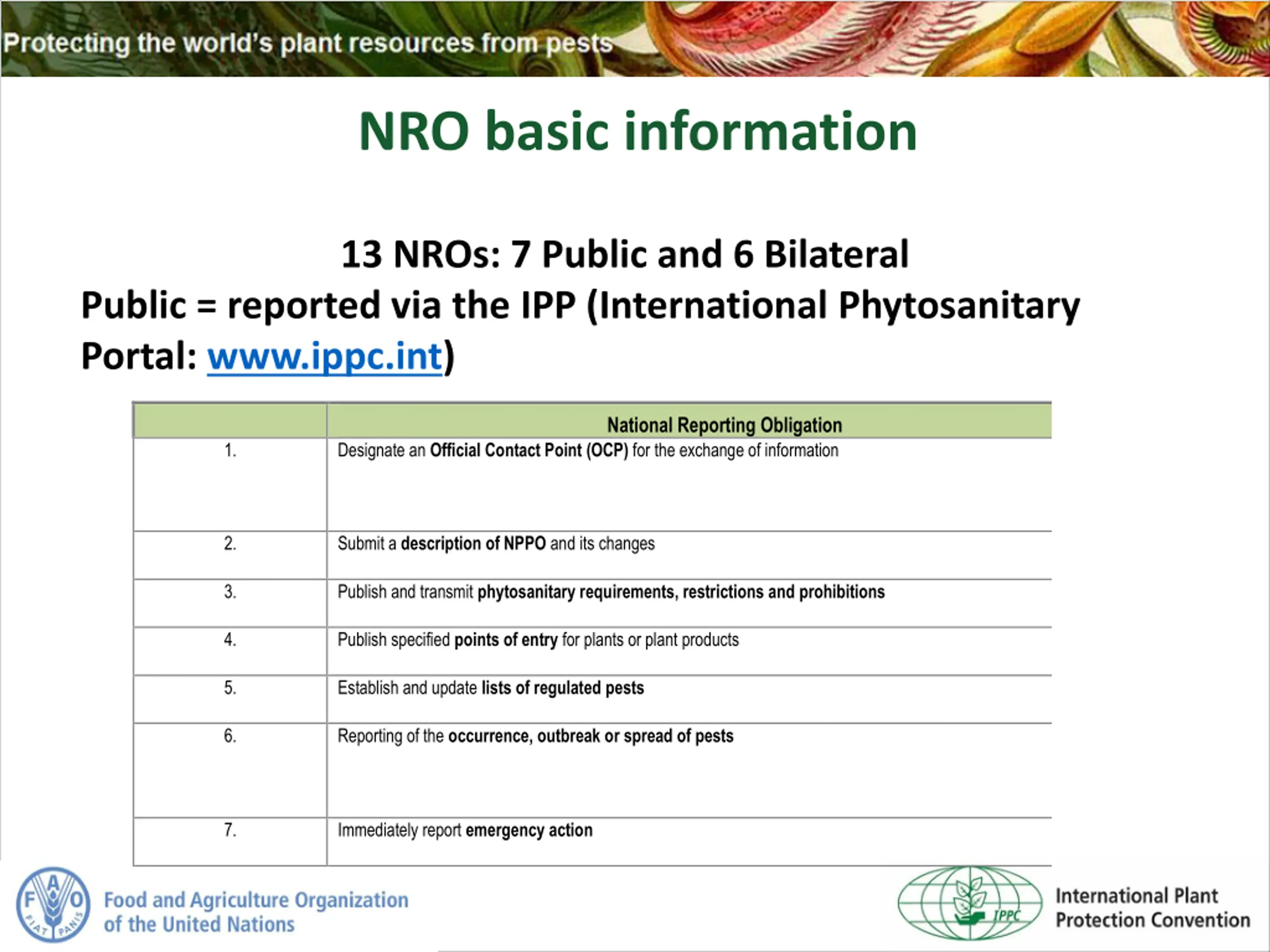Click the row number '3.' cell
The height and width of the screenshot is (952, 1270).
pyautogui.click(x=230, y=604)
